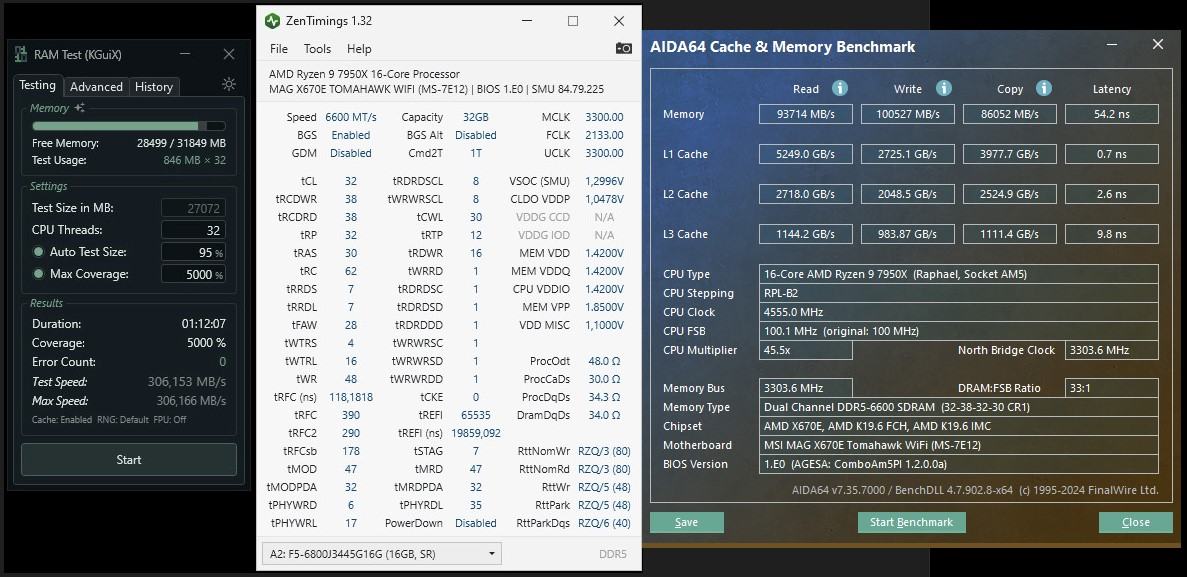The width and height of the screenshot is (1187, 577).
Task: Click the Memory Write 100527 MB/s value
Action: click(908, 114)
